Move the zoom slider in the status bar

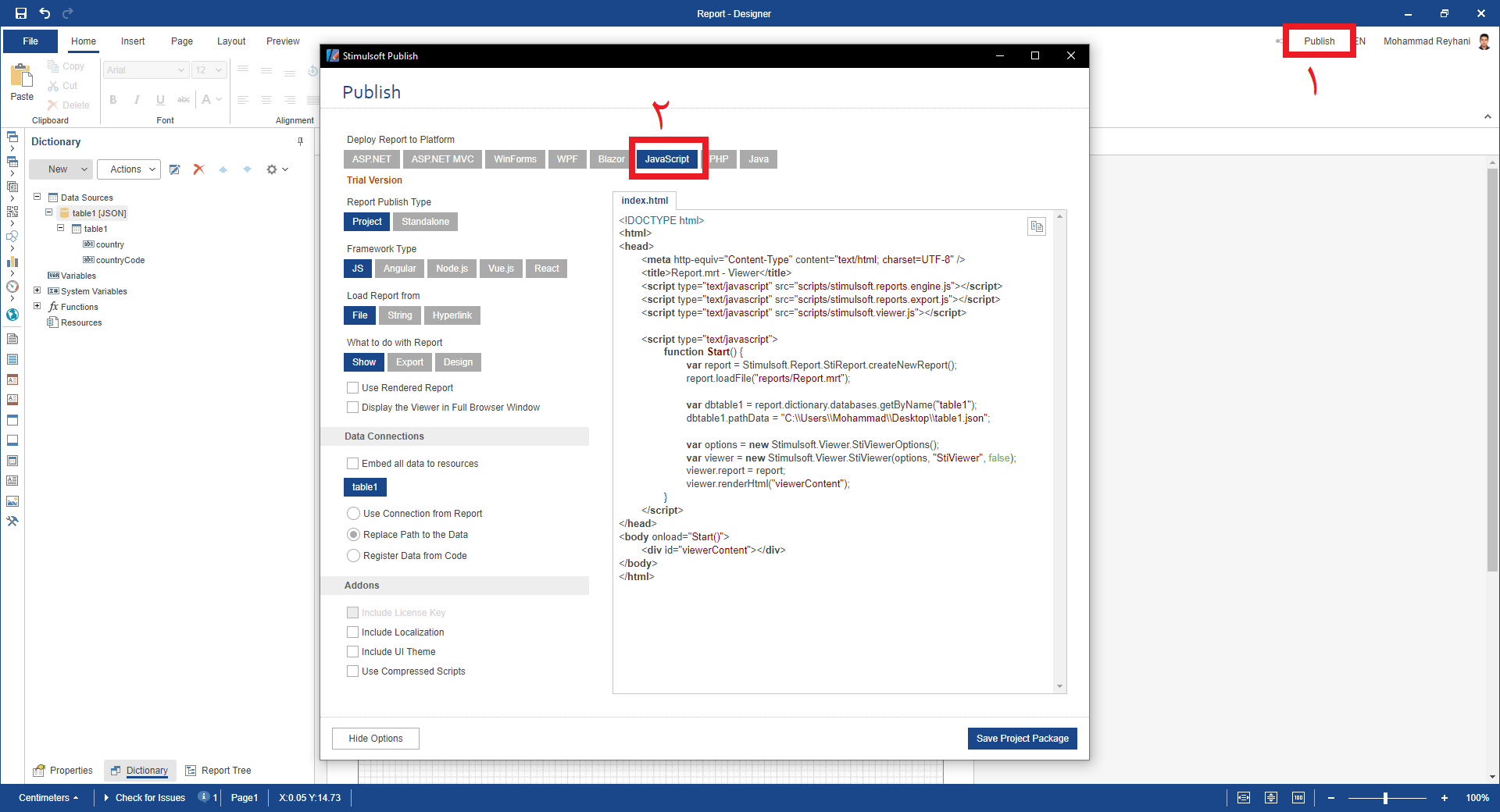1385,798
